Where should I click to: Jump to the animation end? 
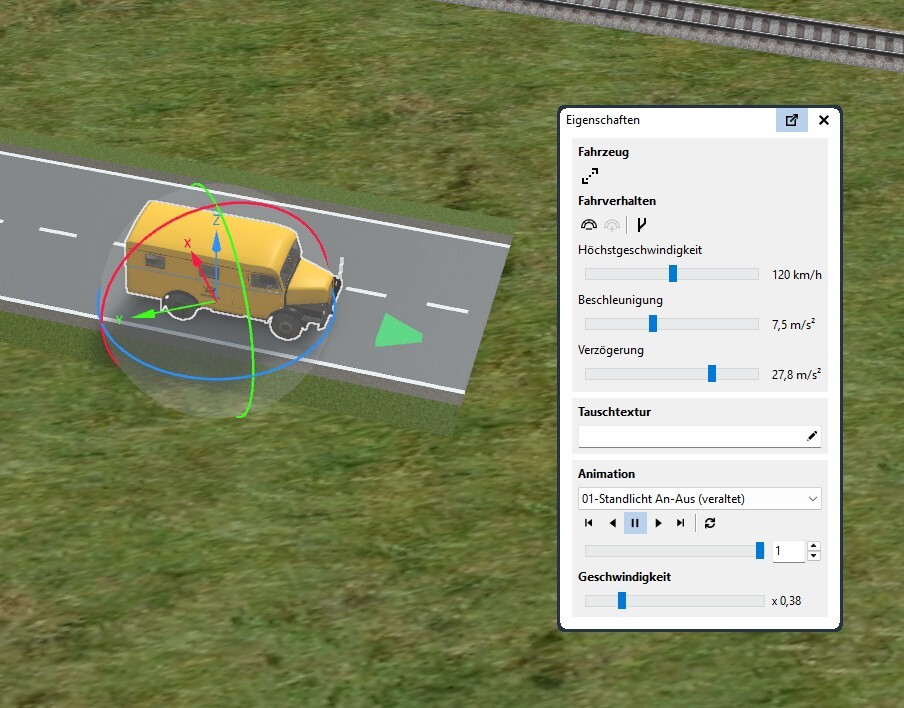pyautogui.click(x=681, y=523)
